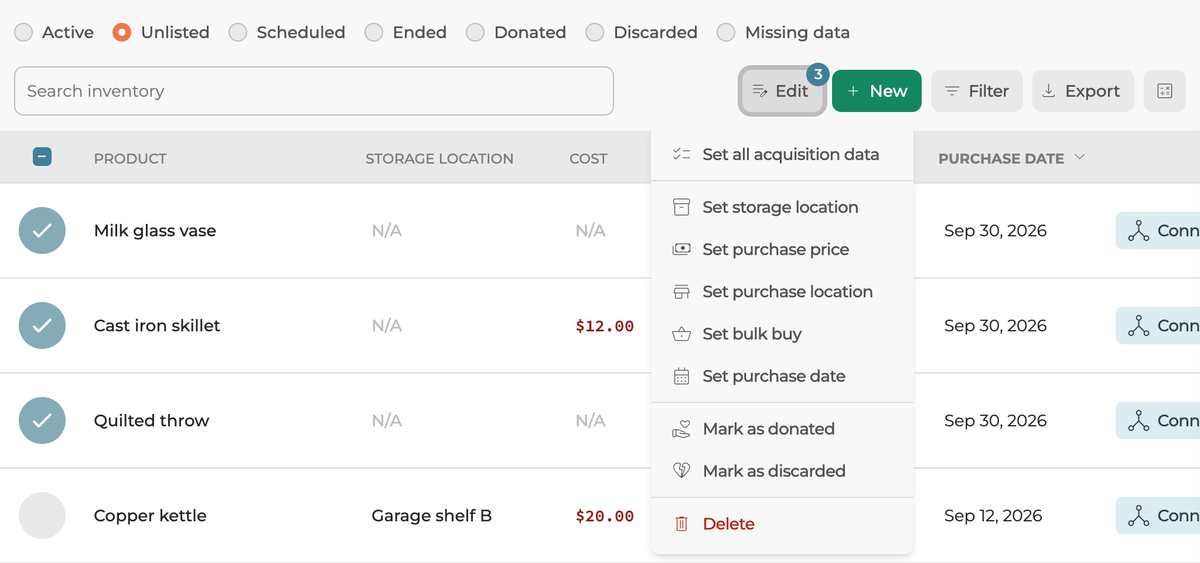Click the Quilted throw product name
The width and height of the screenshot is (1200, 563).
pyautogui.click(x=151, y=421)
